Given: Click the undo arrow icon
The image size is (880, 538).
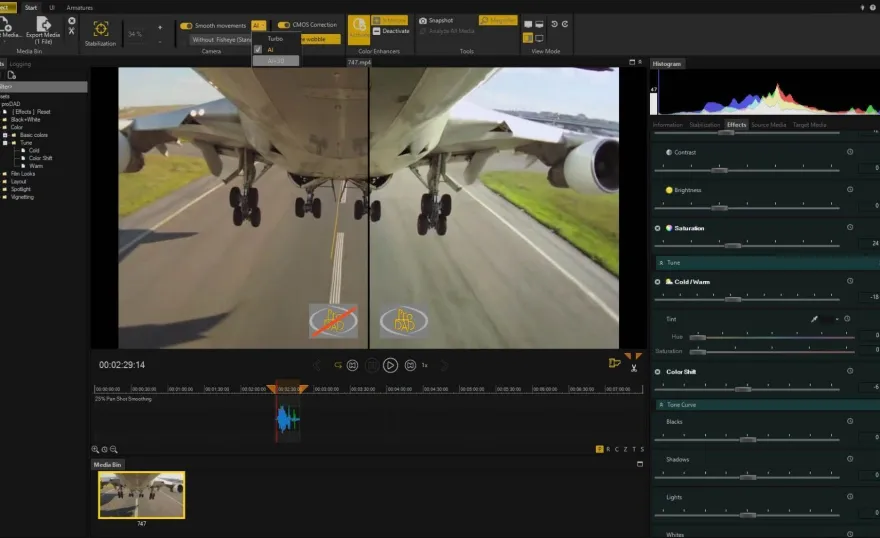Looking at the screenshot, I should coord(554,24).
